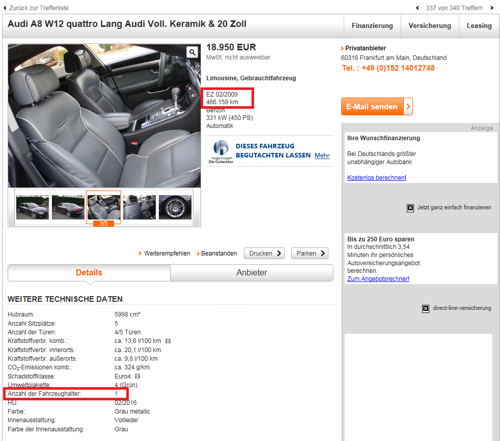Send an e-mail to the seller

(x=377, y=106)
